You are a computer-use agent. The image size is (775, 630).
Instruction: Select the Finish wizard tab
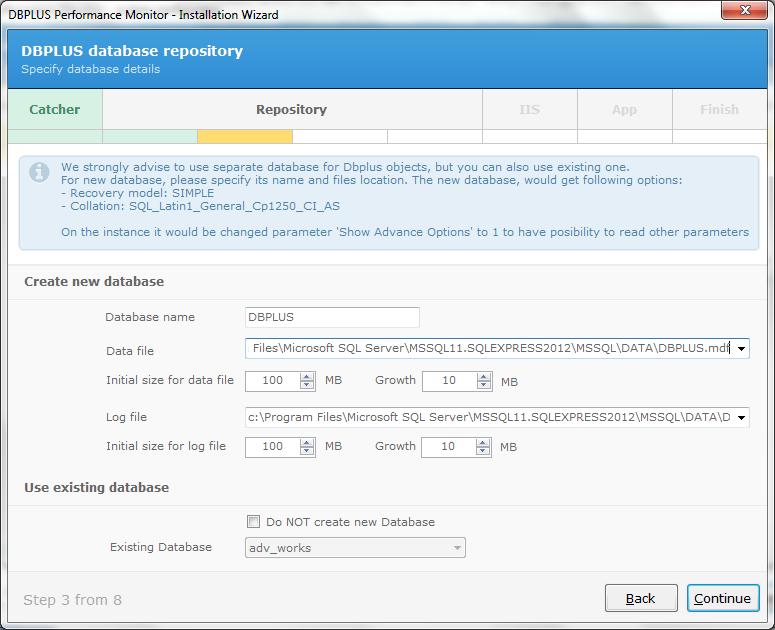tap(719, 109)
